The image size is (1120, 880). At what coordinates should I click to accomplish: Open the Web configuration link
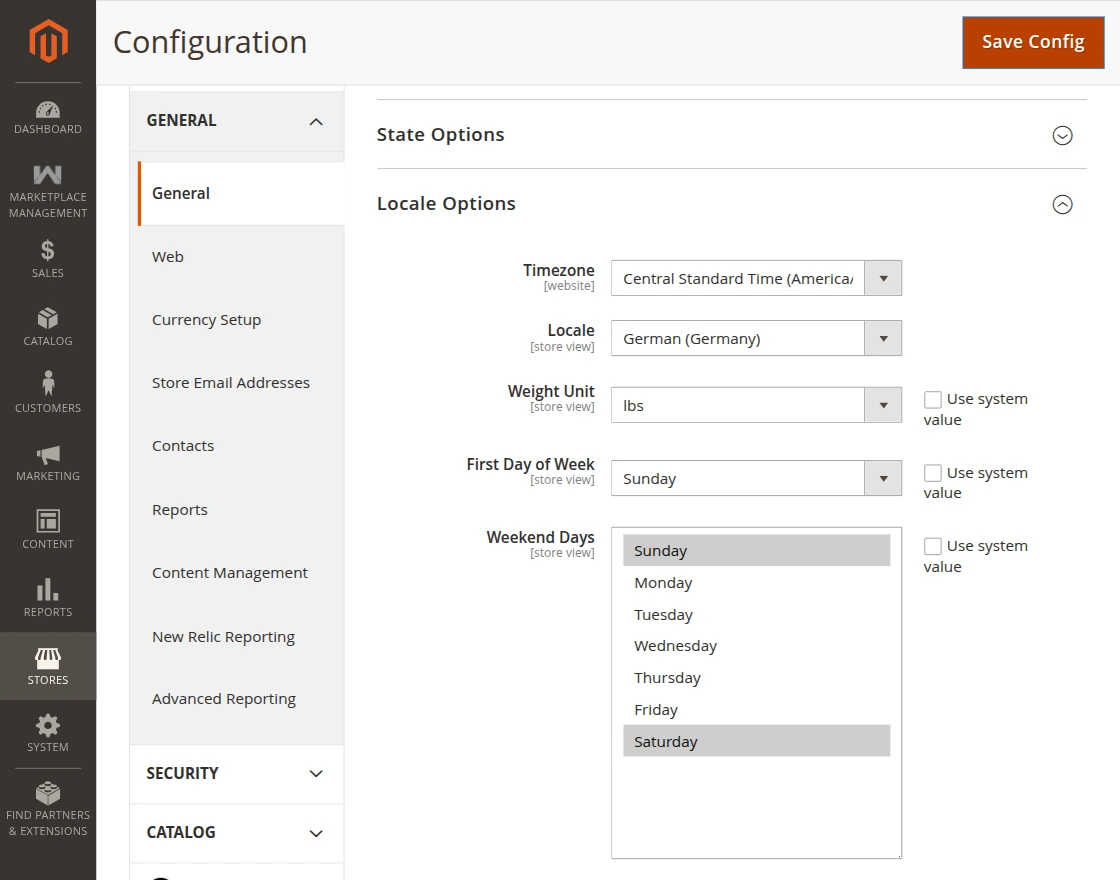[168, 257]
